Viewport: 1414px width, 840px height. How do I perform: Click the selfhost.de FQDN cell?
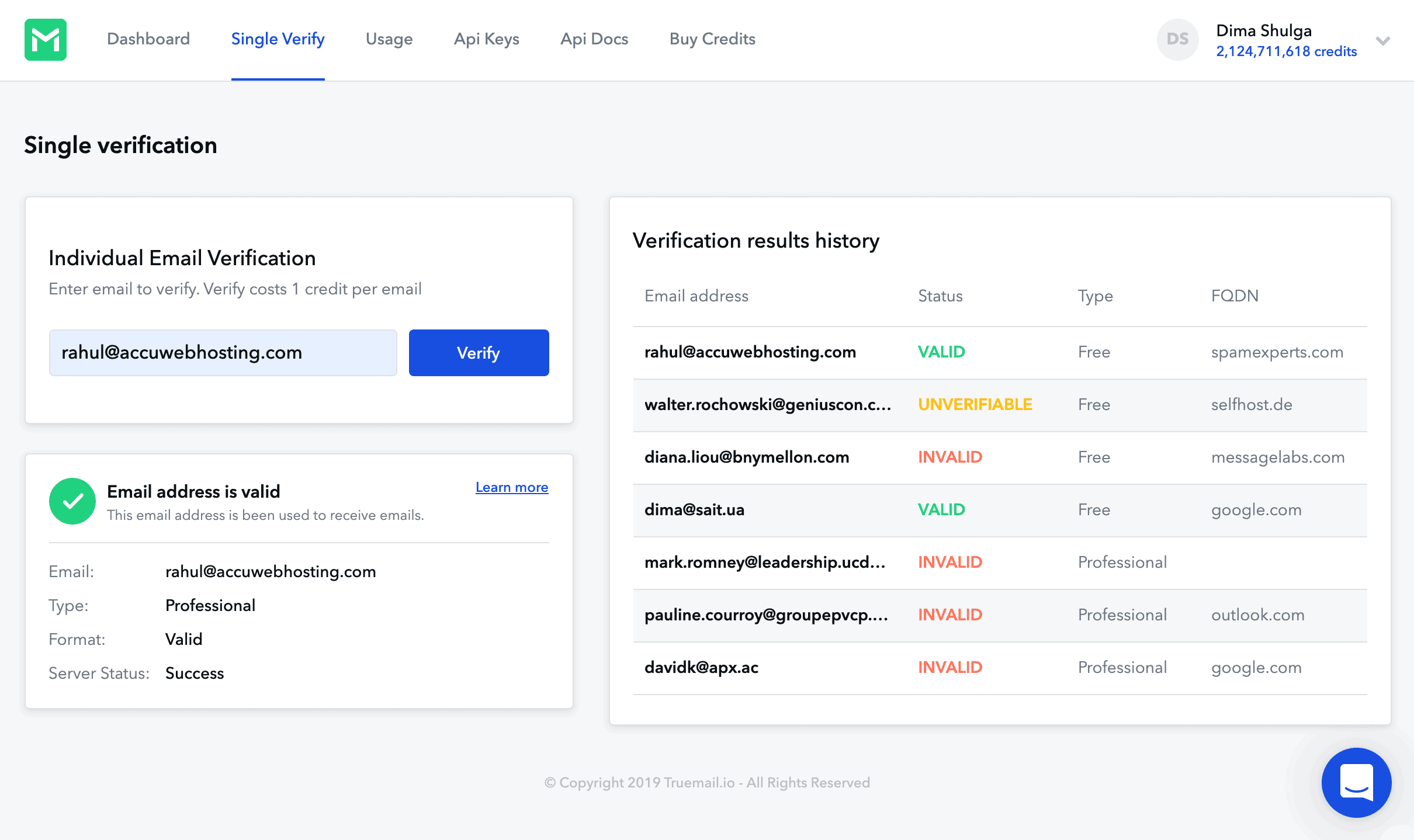click(x=1252, y=404)
